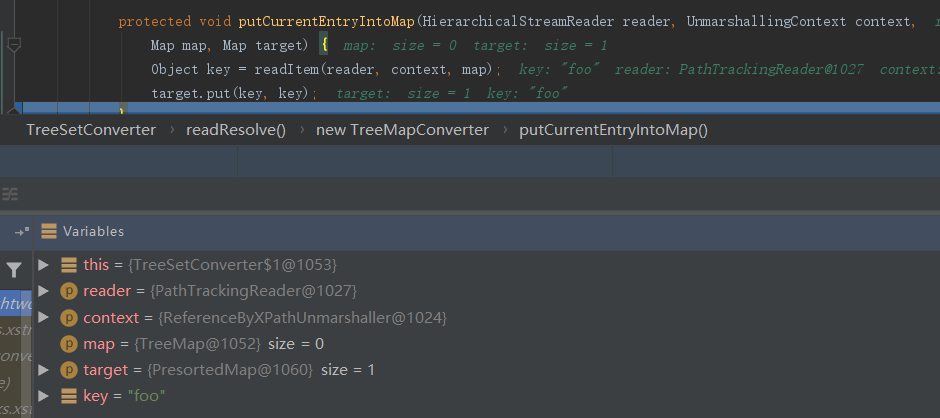Image resolution: width=940 pixels, height=418 pixels.
Task: Expand the key "foo" variable node
Action: [43, 397]
